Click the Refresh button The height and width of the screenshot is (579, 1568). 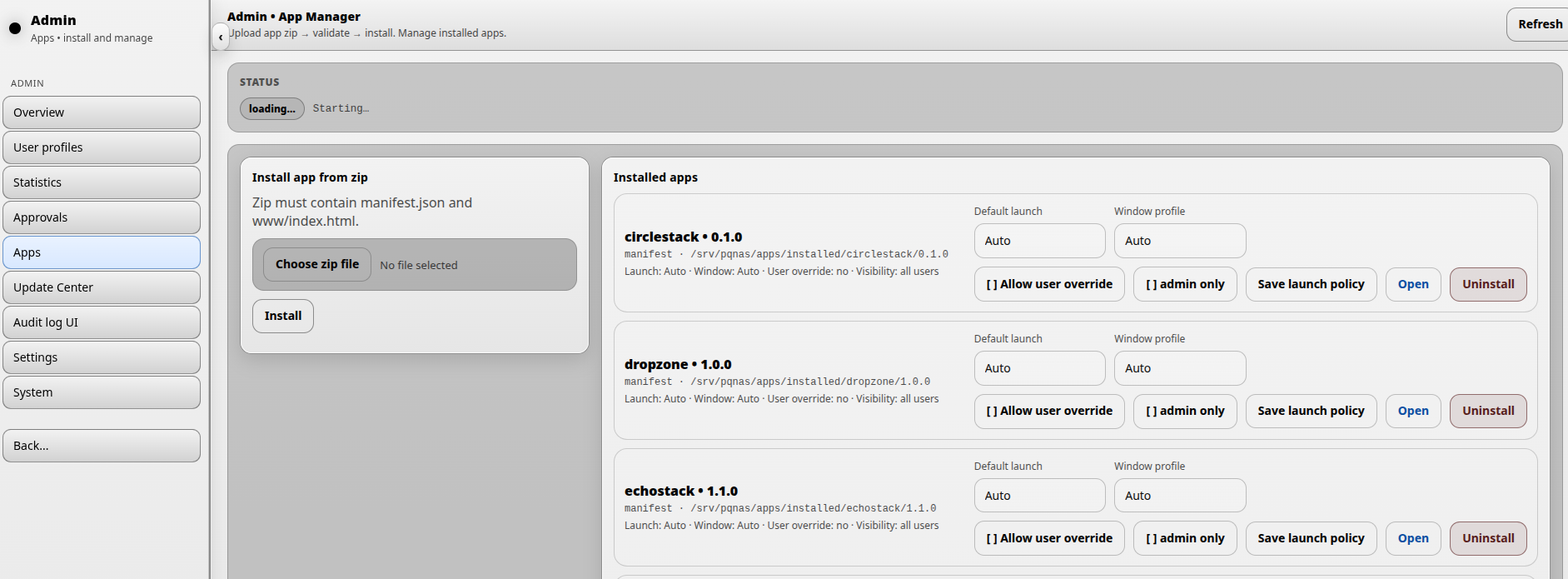point(1539,24)
